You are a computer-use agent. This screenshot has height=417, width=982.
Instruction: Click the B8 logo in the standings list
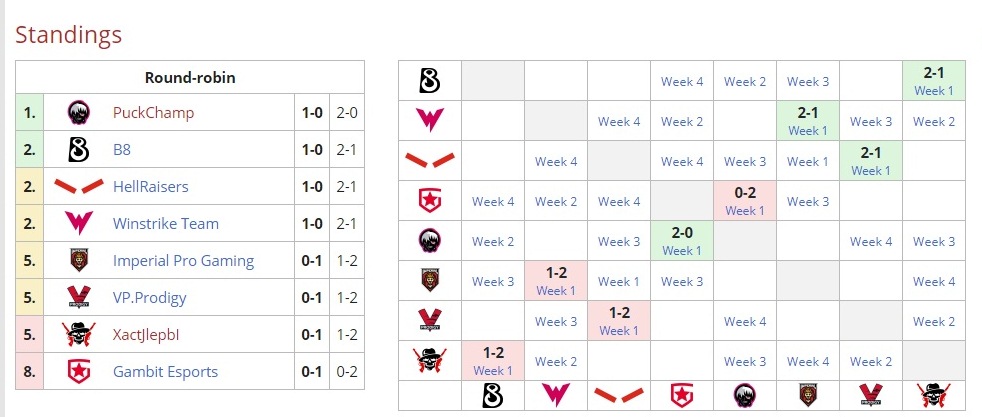(x=79, y=150)
